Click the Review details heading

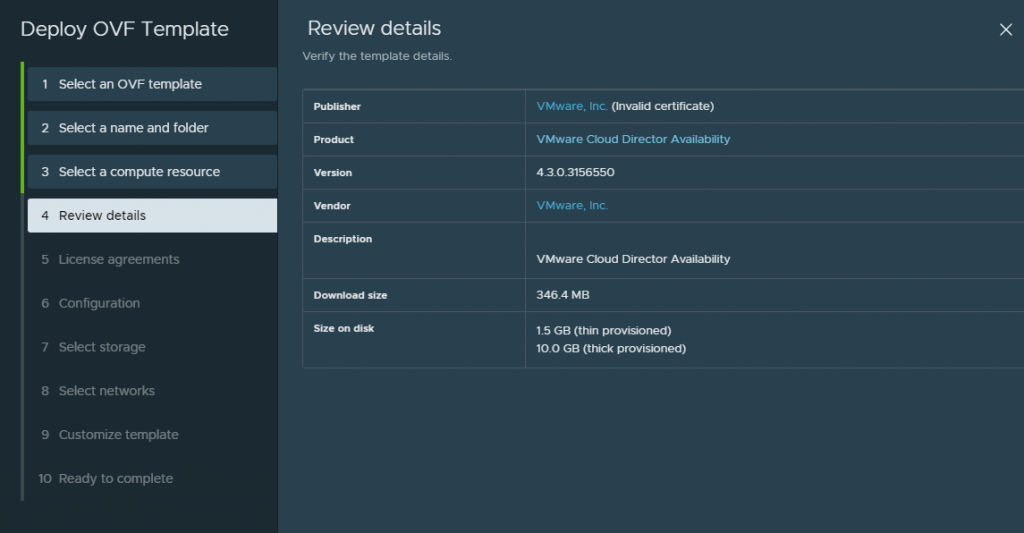[x=374, y=28]
